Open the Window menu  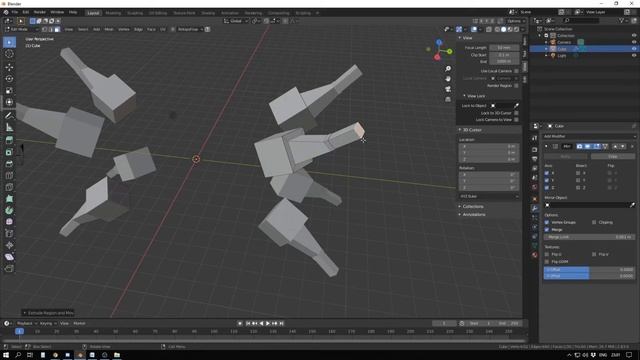pos(57,12)
